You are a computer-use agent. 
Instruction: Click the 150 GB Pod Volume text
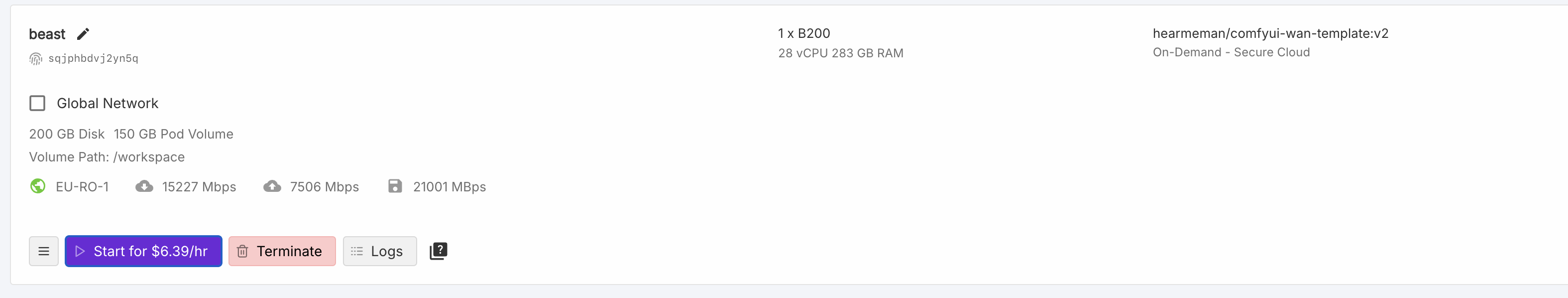(174, 134)
